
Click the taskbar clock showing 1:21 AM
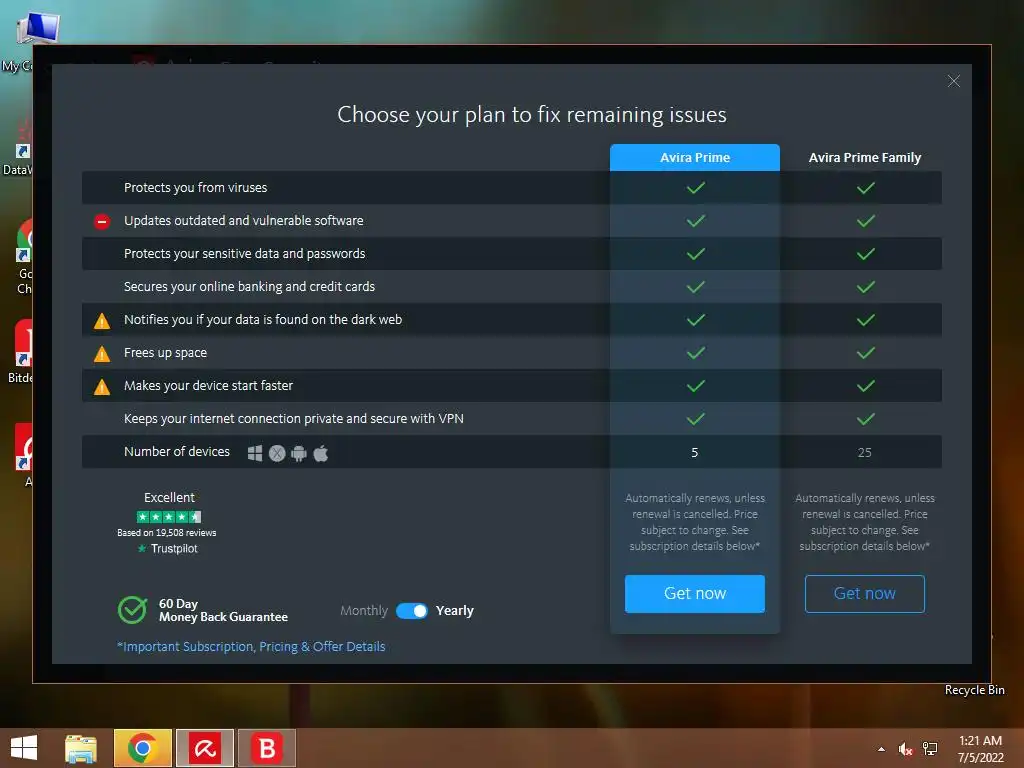pos(980,749)
